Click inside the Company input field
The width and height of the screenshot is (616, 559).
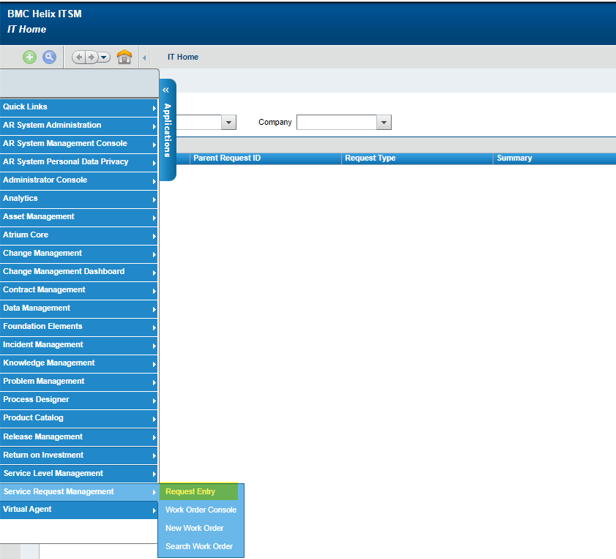coord(337,122)
